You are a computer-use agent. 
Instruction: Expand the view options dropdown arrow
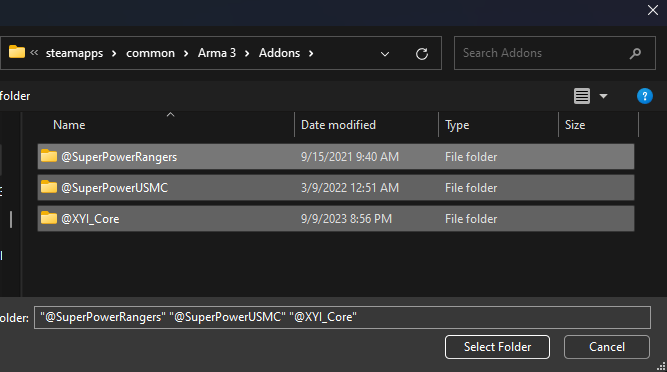tap(603, 96)
